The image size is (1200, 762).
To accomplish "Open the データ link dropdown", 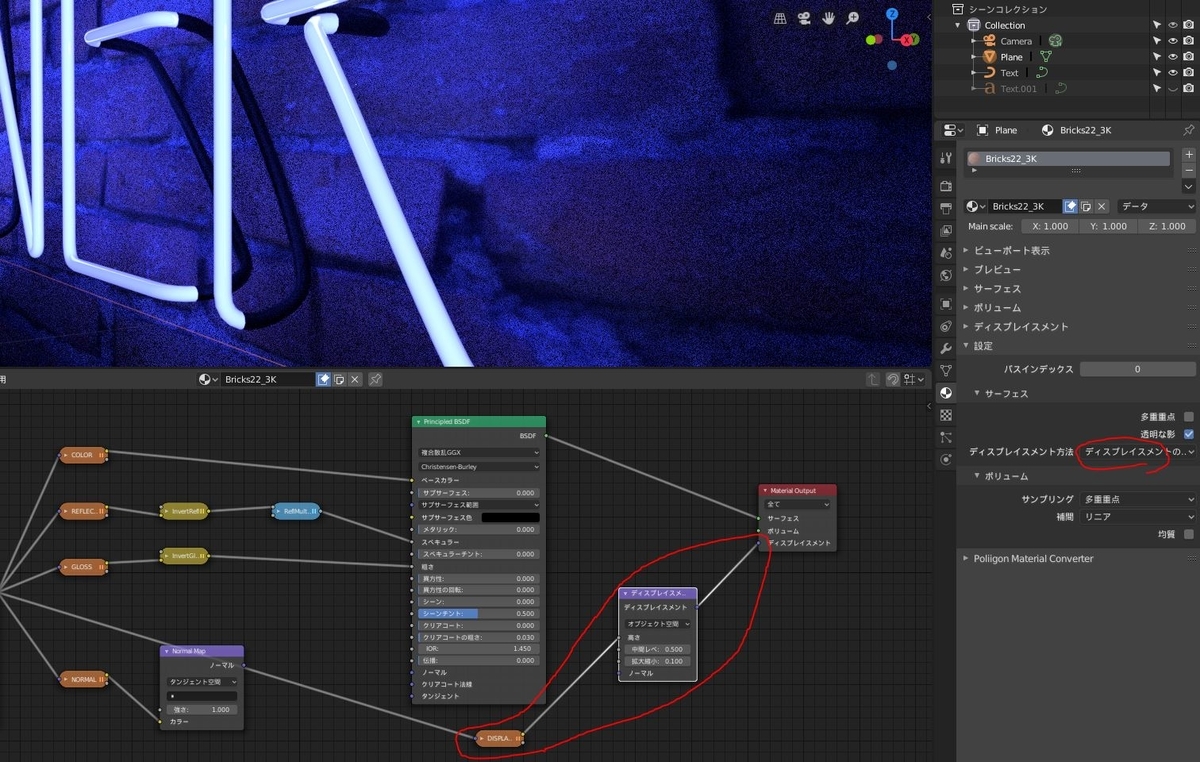I will click(x=1157, y=206).
